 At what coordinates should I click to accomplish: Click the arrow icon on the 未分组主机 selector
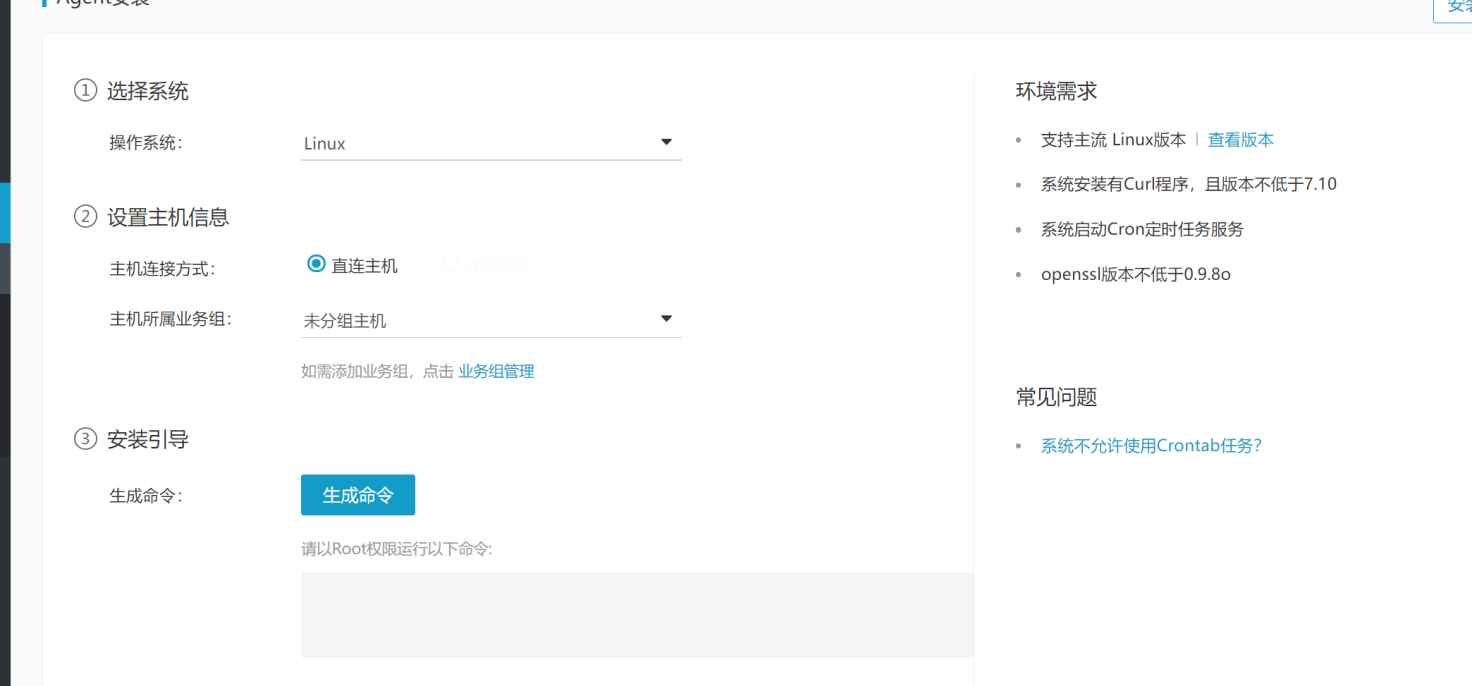tap(666, 319)
